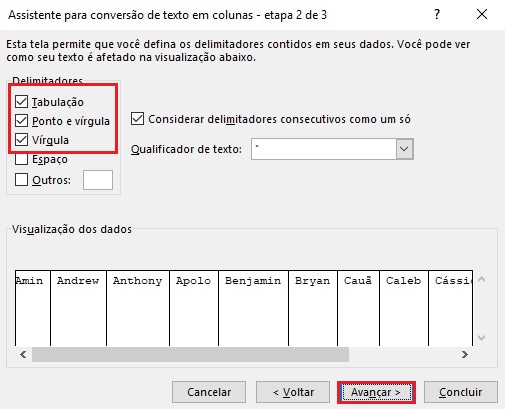Check the Outros delimiter checkbox
Image resolution: width=505 pixels, height=409 pixels.
pyautogui.click(x=21, y=180)
